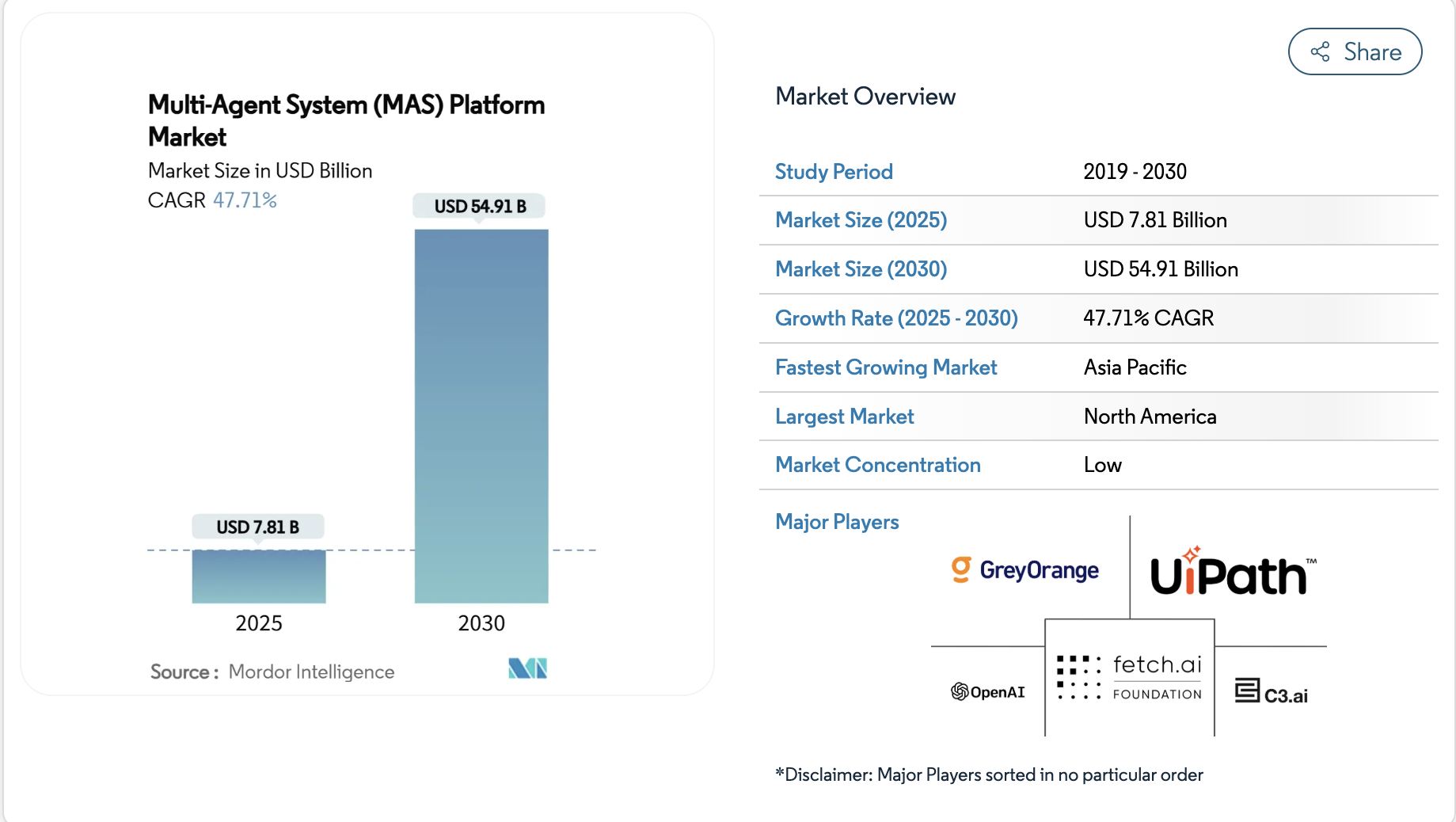Click the OpenAI logo
1456x822 pixels.
(987, 692)
